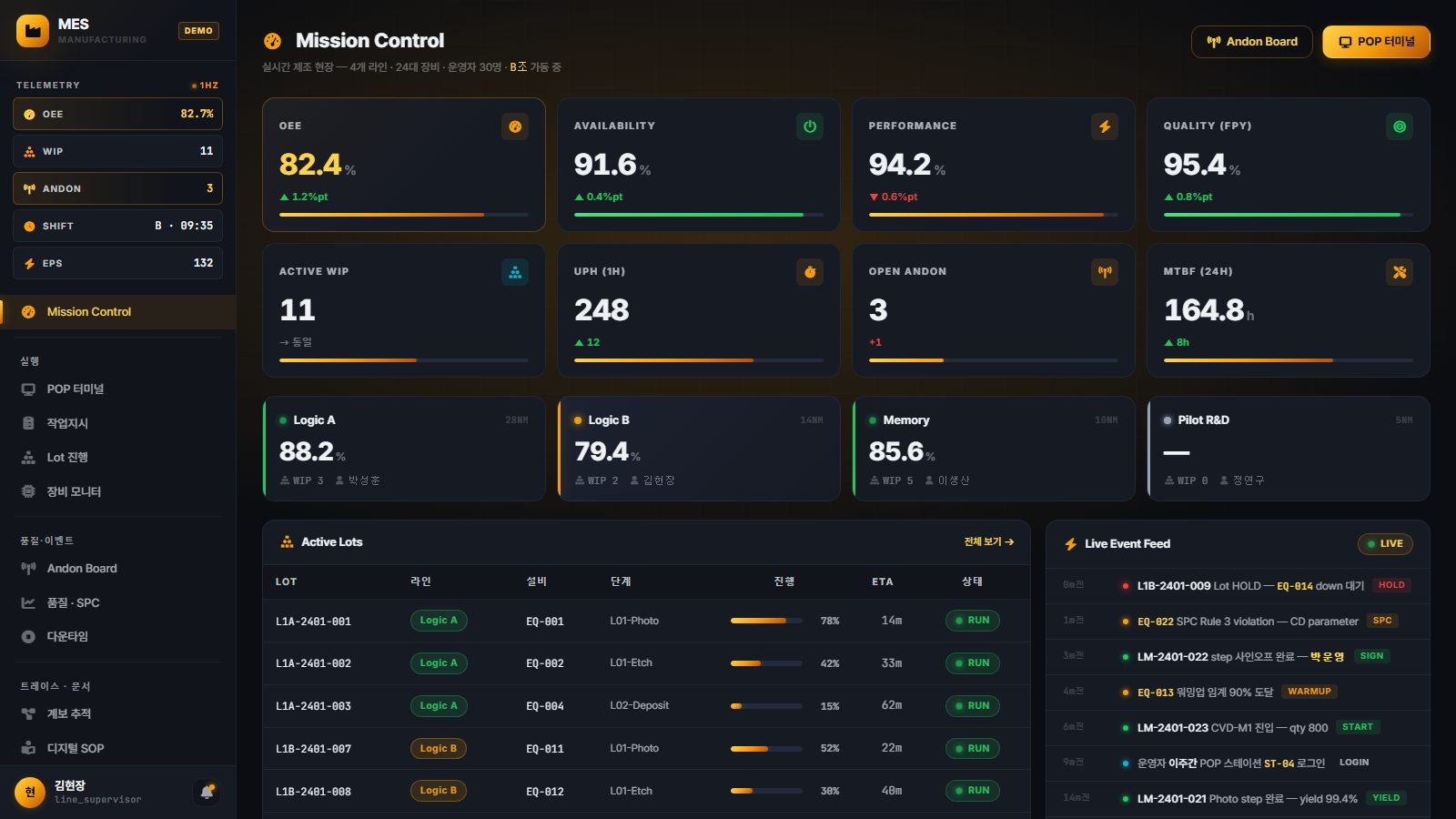Open Lot 진행 in the sidebar
This screenshot has height=819, width=1456.
[118, 458]
